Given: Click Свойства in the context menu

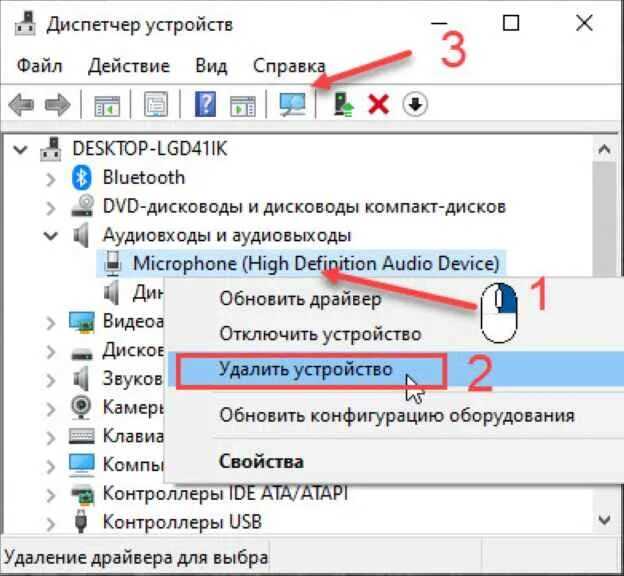Looking at the screenshot, I should (261, 462).
